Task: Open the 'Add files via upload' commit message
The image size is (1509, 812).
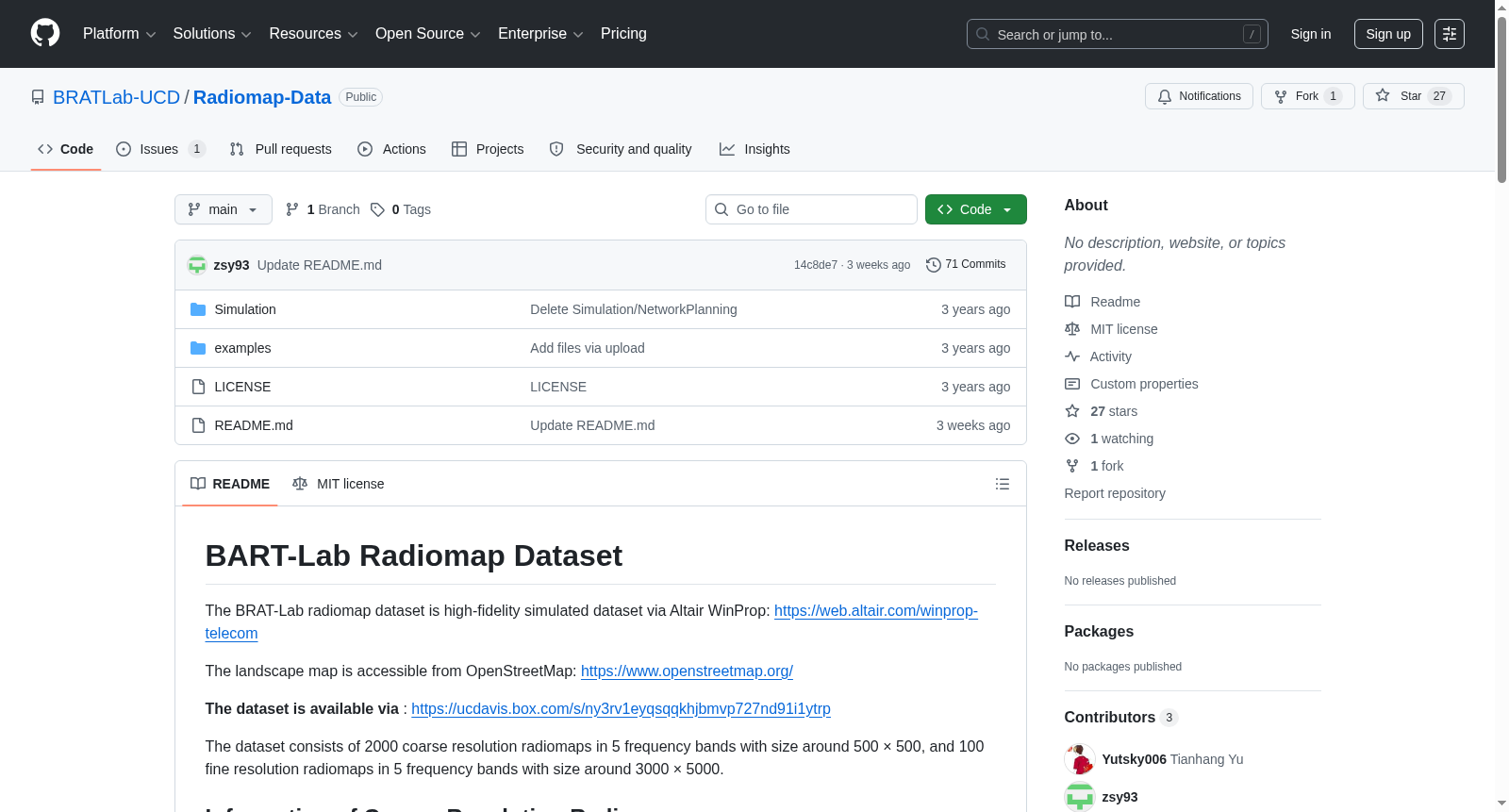Action: click(x=588, y=348)
